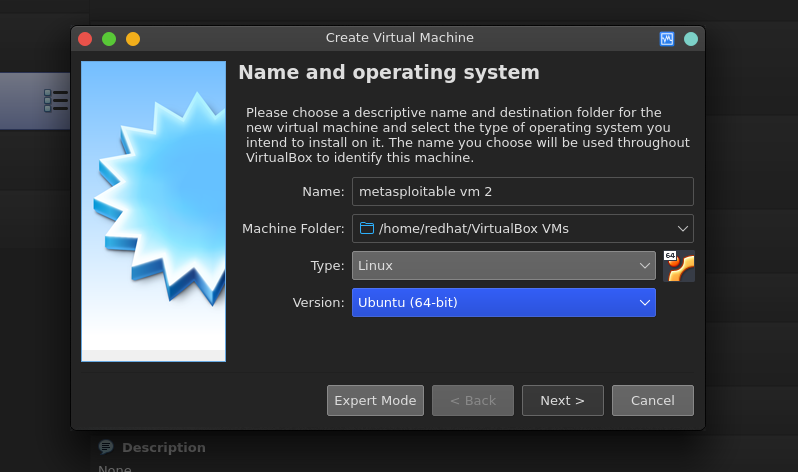Open the Machine Folder dropdown
Screen dimensions: 798x472
523,229
